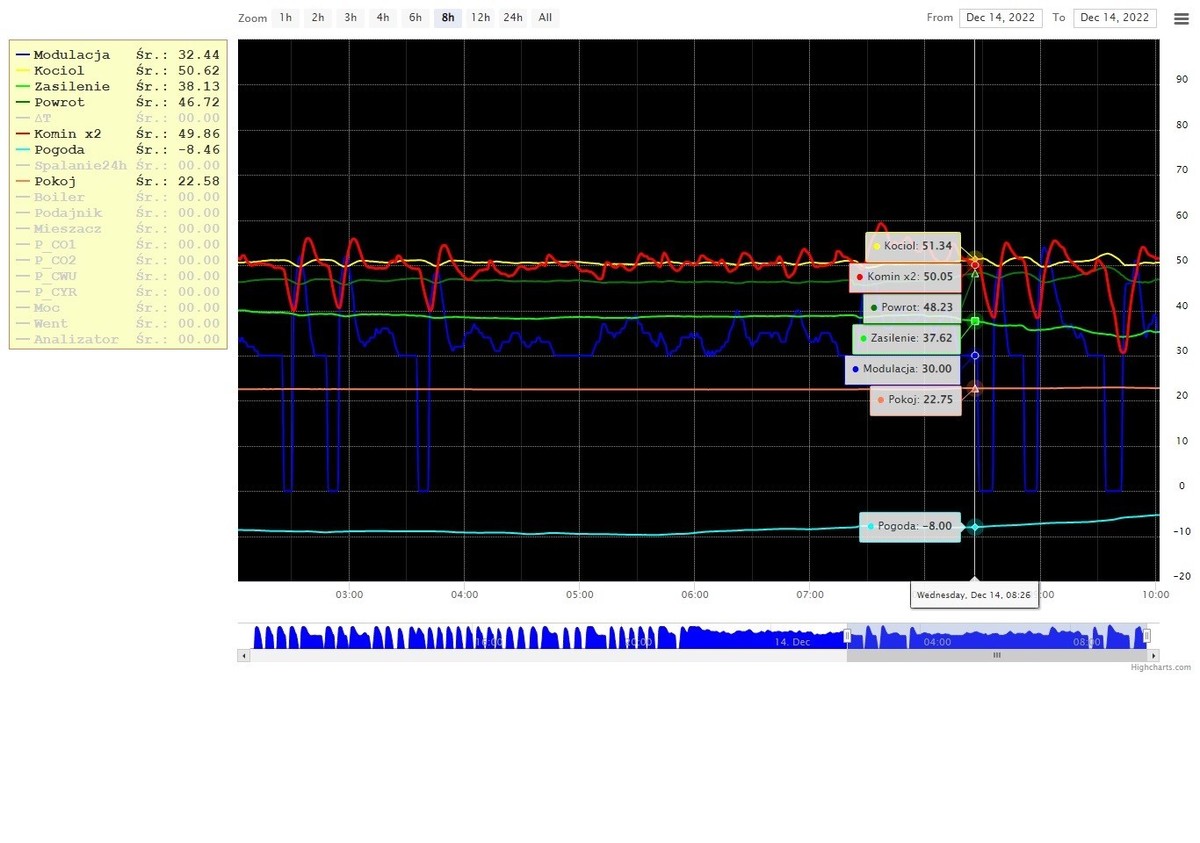1200x843 pixels.
Task: Click the navigator right range handle
Action: click(x=1147, y=636)
